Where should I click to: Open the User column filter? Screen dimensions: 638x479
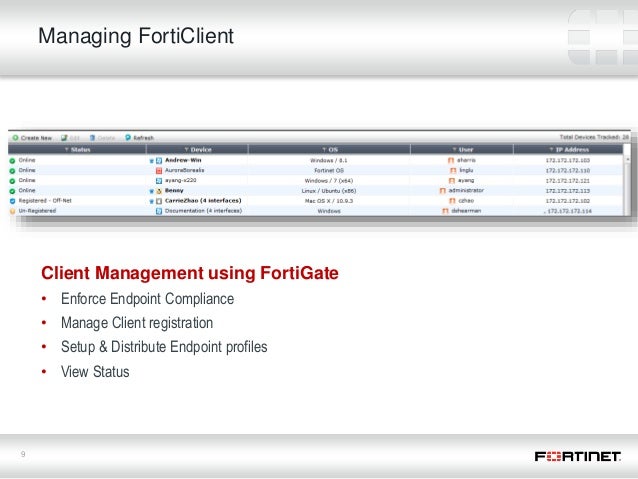tap(454, 150)
